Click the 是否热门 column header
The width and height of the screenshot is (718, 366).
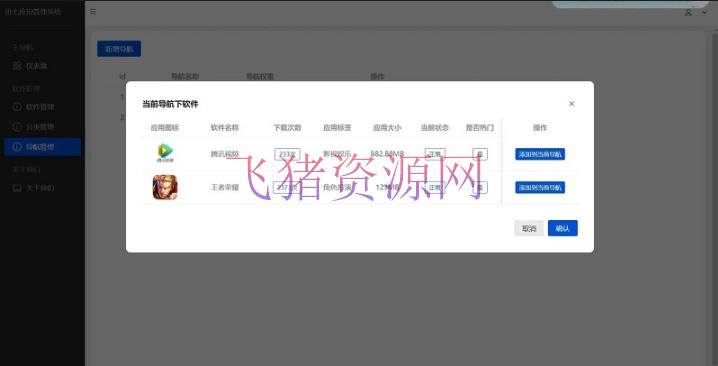[x=480, y=128]
